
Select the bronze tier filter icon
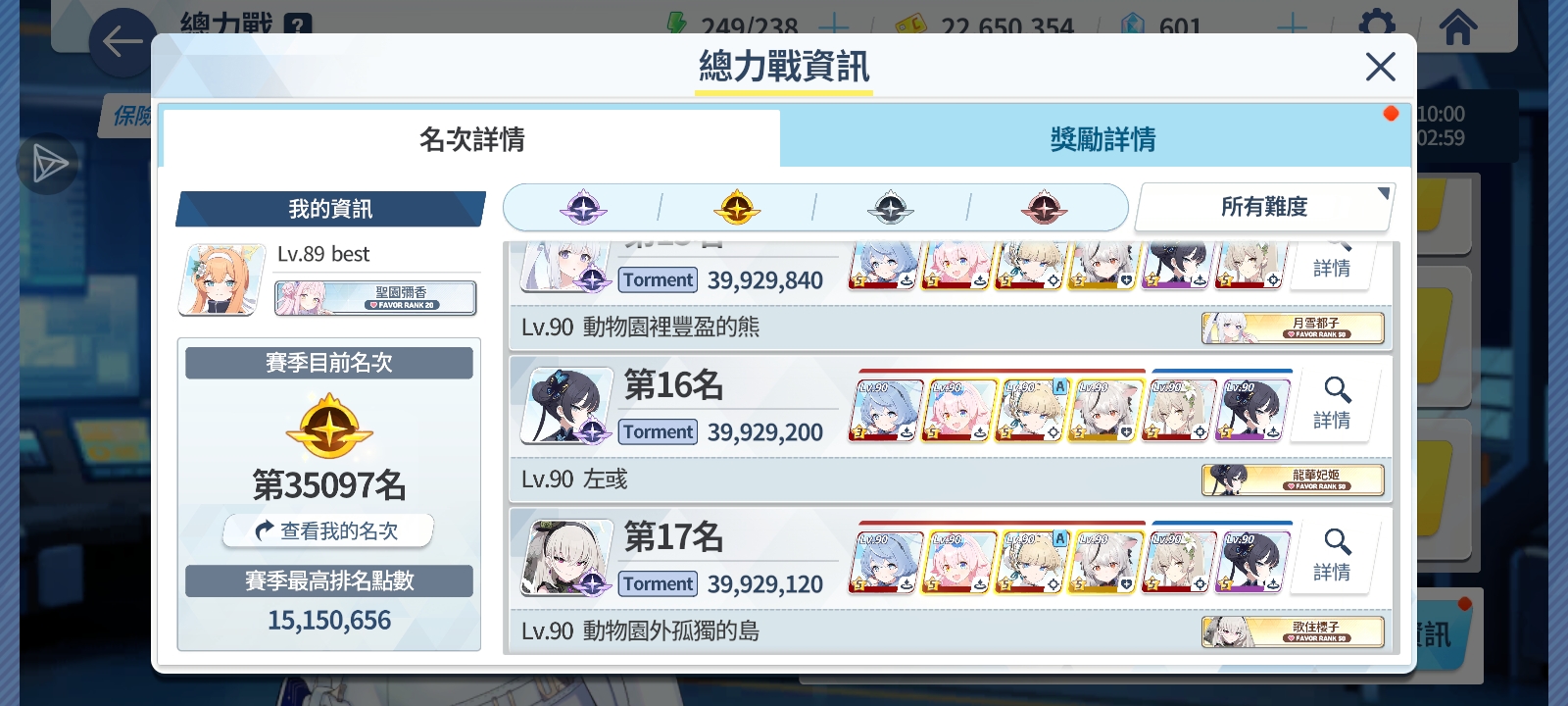[x=1045, y=208]
